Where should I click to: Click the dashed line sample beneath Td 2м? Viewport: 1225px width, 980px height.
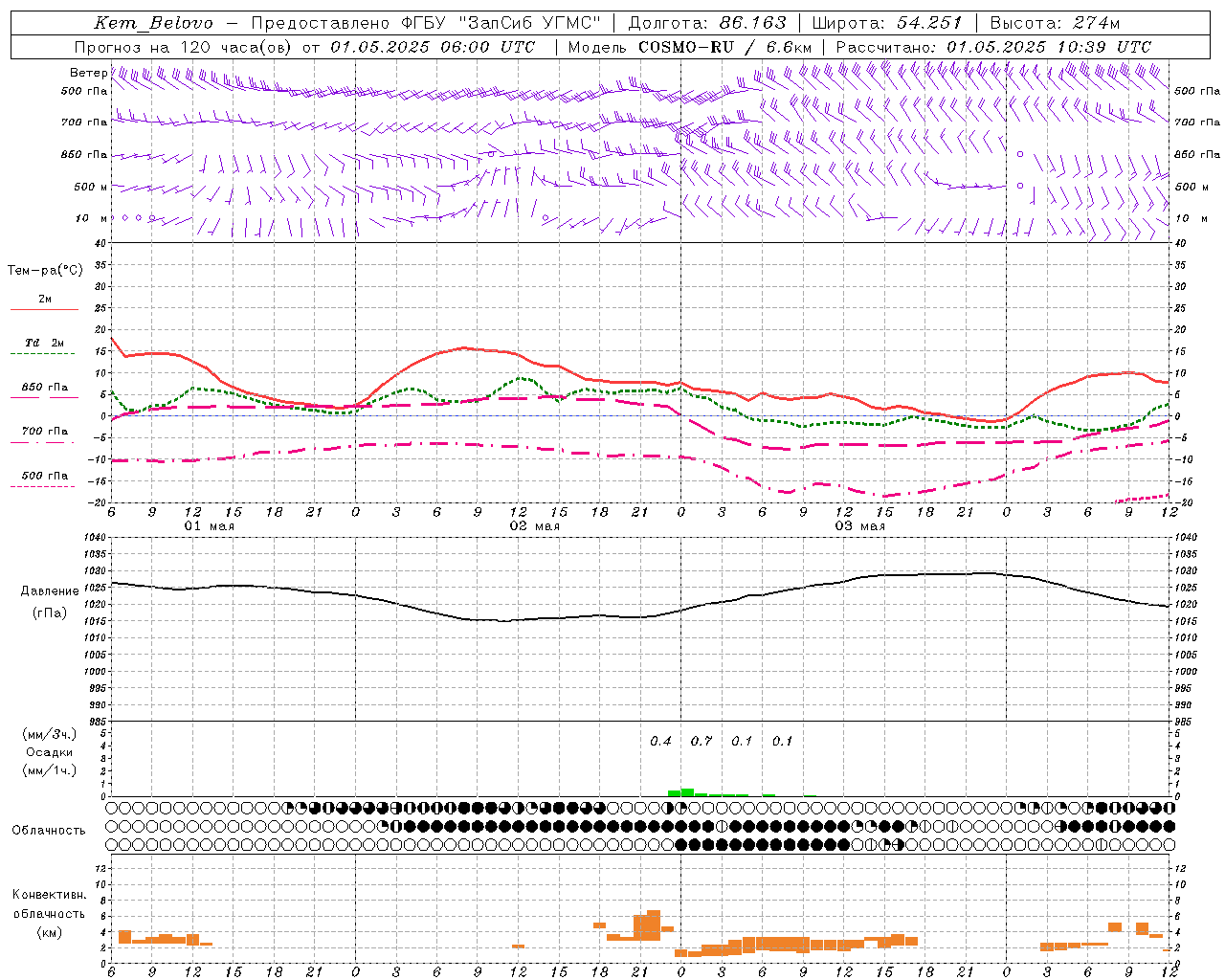pyautogui.click(x=44, y=354)
